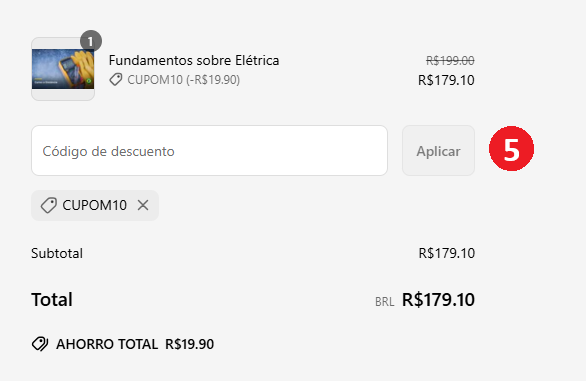Click the bold Total label

tap(52, 299)
